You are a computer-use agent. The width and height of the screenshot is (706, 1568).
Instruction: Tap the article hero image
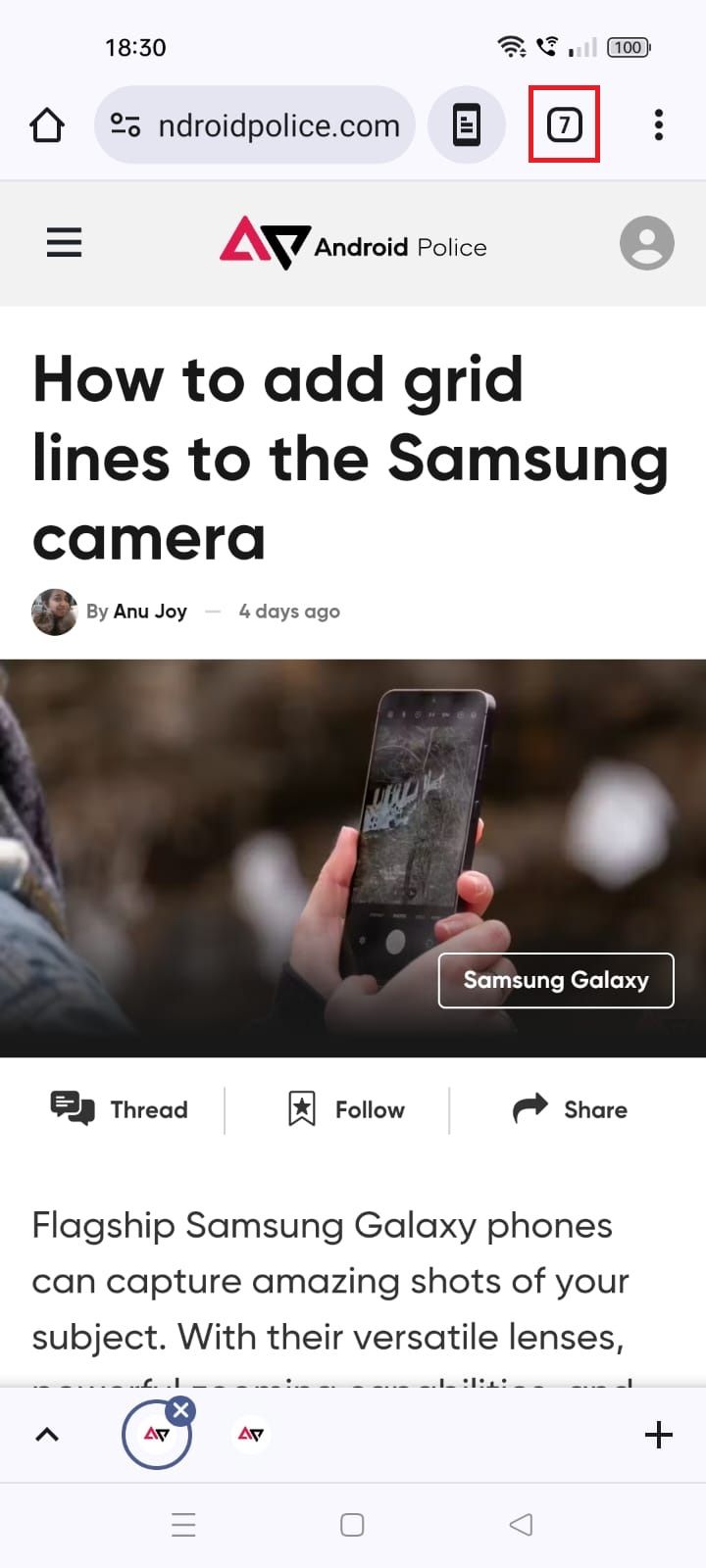point(353,858)
